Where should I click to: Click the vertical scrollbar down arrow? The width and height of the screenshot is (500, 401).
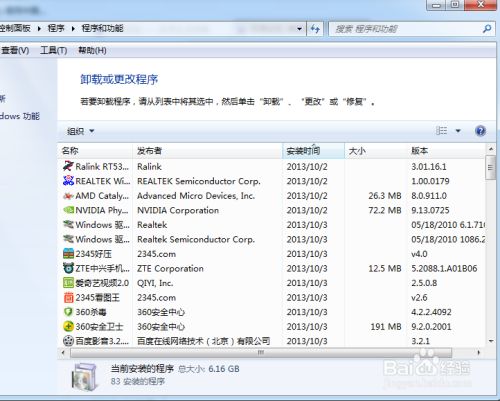click(491, 341)
